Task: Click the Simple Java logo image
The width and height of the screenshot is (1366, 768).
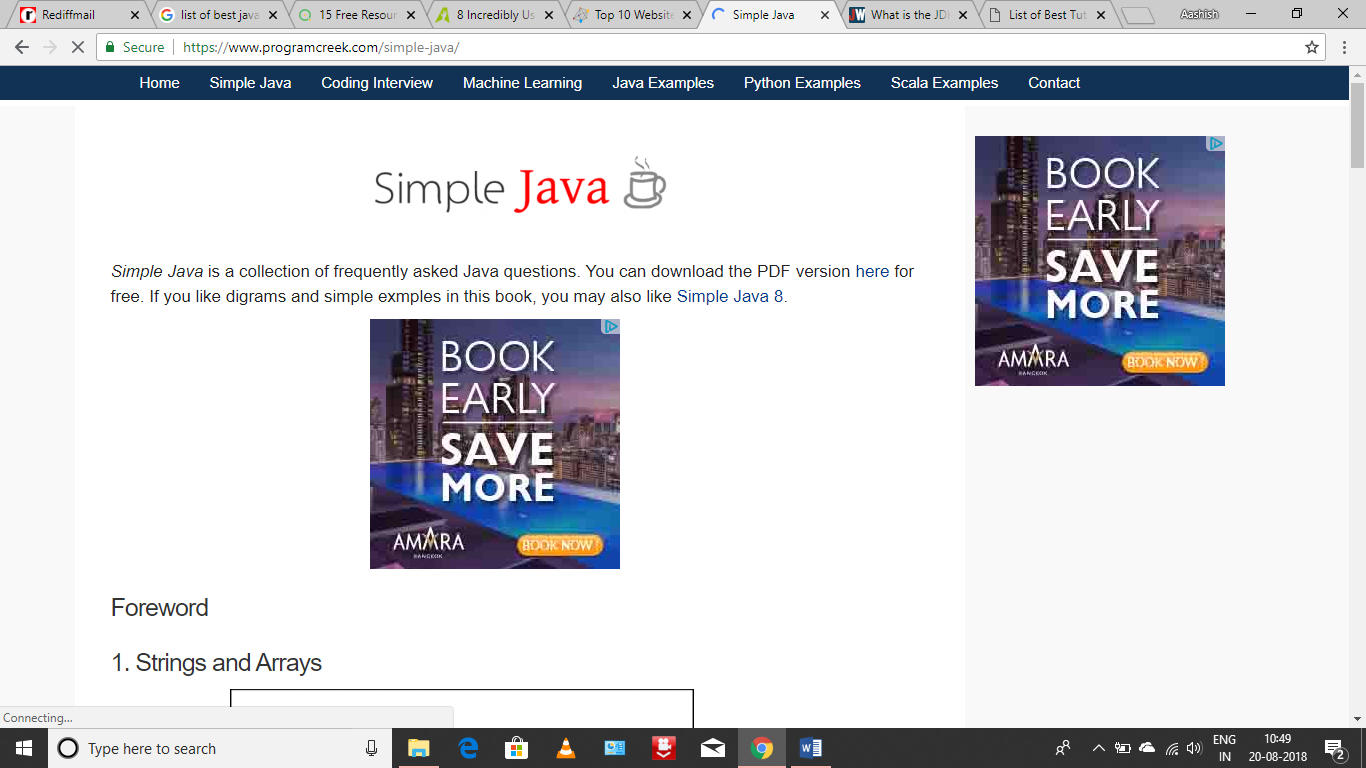Action: click(x=520, y=185)
